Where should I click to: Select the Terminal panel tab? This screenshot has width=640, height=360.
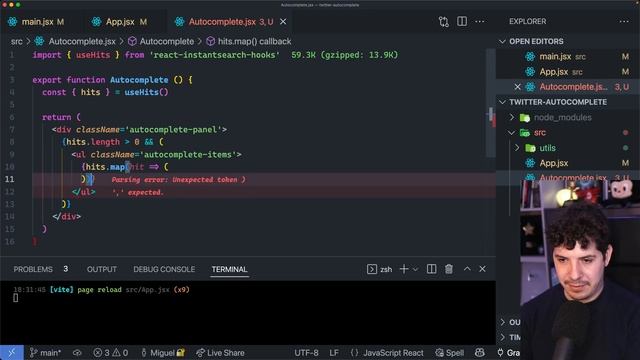[229, 269]
